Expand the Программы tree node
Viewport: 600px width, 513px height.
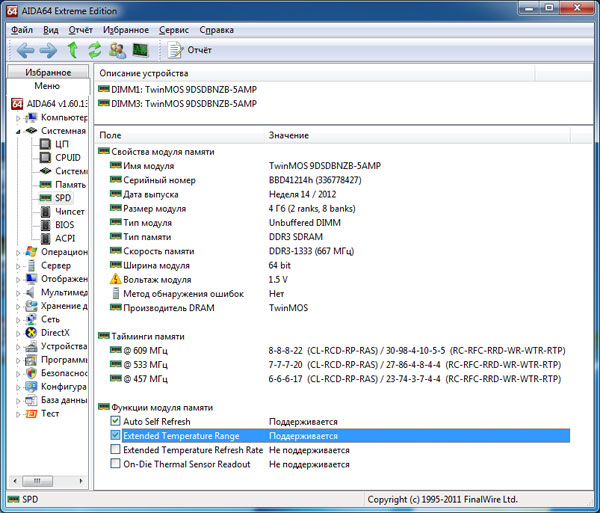pos(18,360)
